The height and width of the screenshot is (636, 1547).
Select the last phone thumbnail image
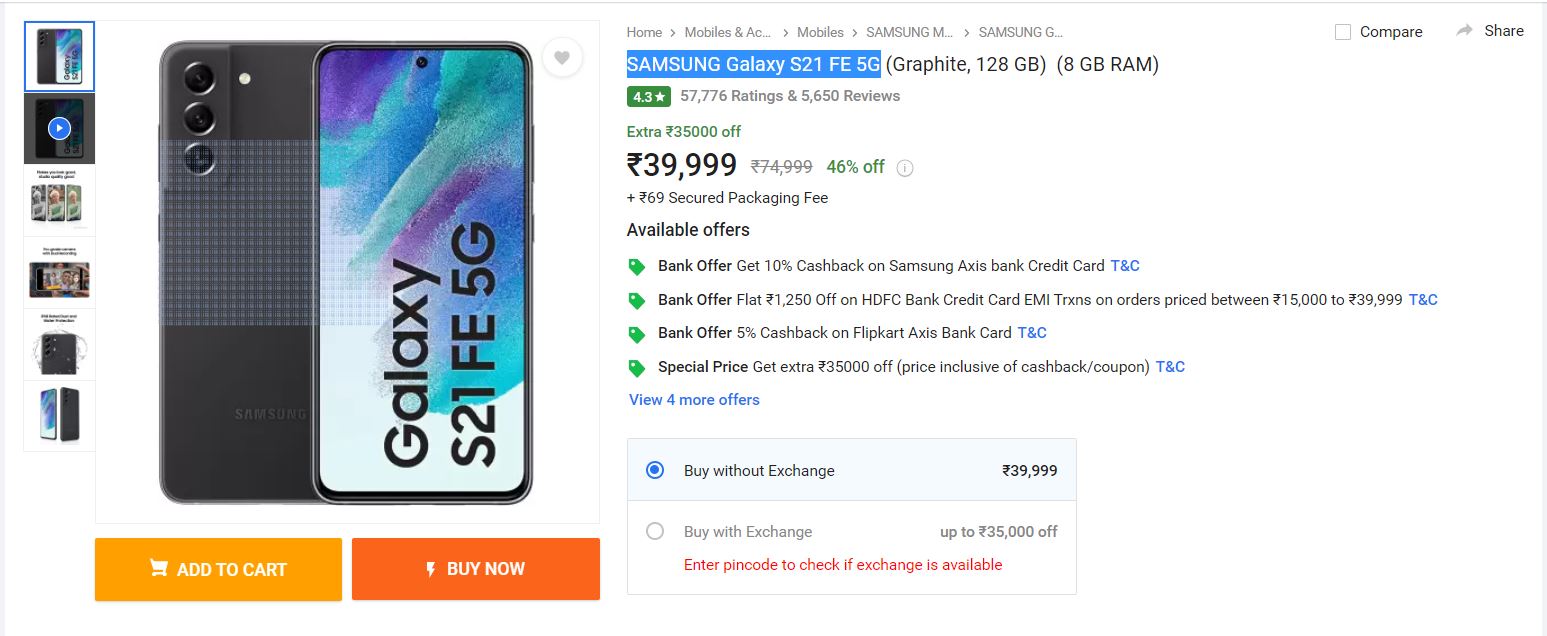pos(59,415)
